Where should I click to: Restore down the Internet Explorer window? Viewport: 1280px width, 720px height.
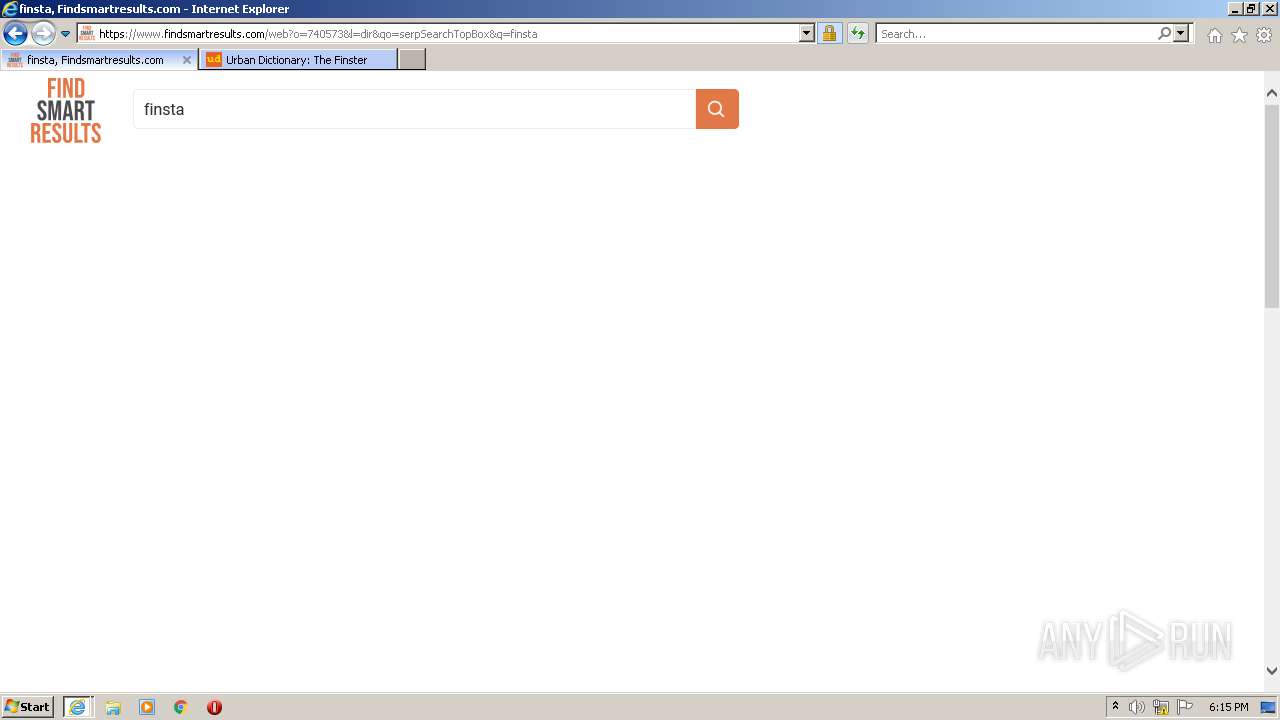pyautogui.click(x=1252, y=8)
